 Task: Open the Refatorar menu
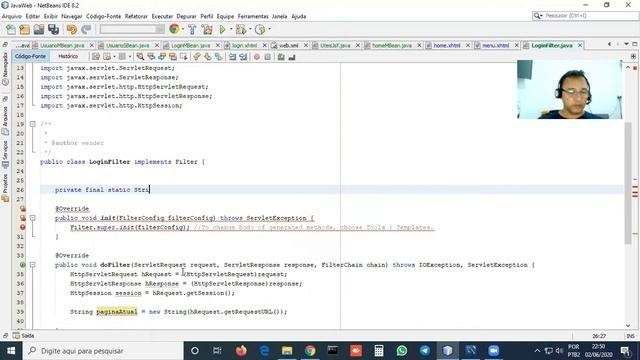point(136,16)
